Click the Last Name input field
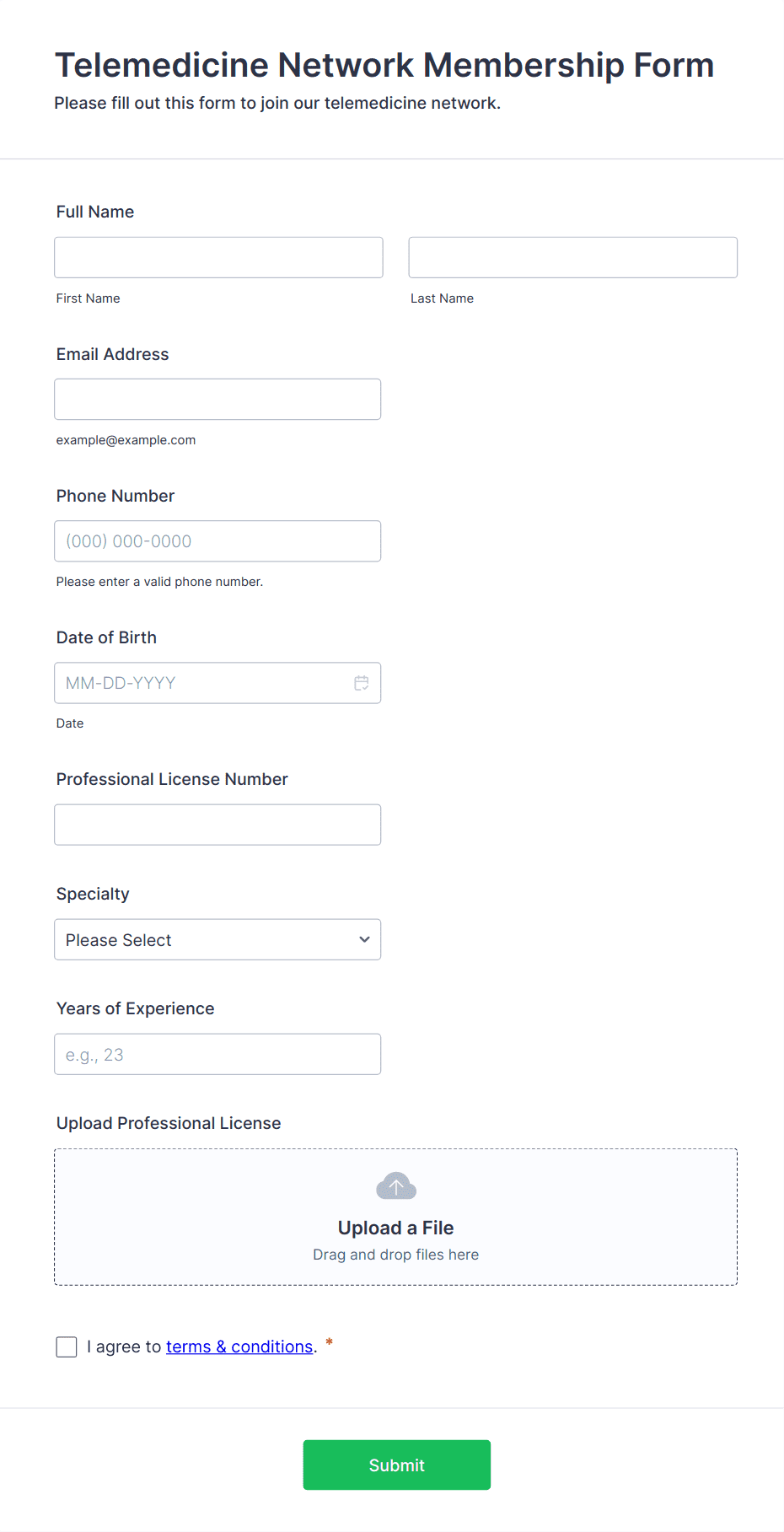 [x=572, y=257]
